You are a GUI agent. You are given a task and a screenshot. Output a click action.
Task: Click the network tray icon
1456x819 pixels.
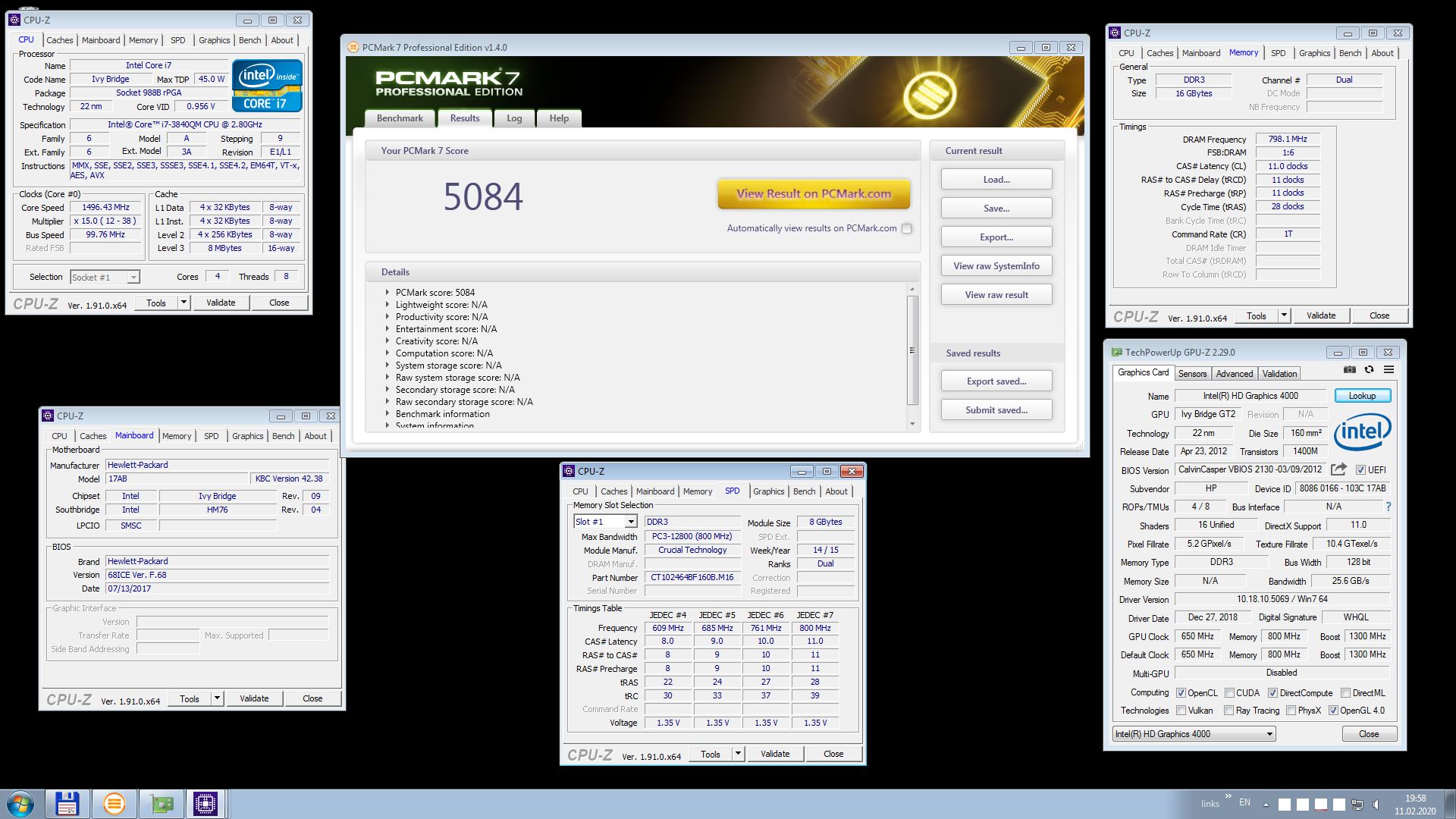[1357, 805]
